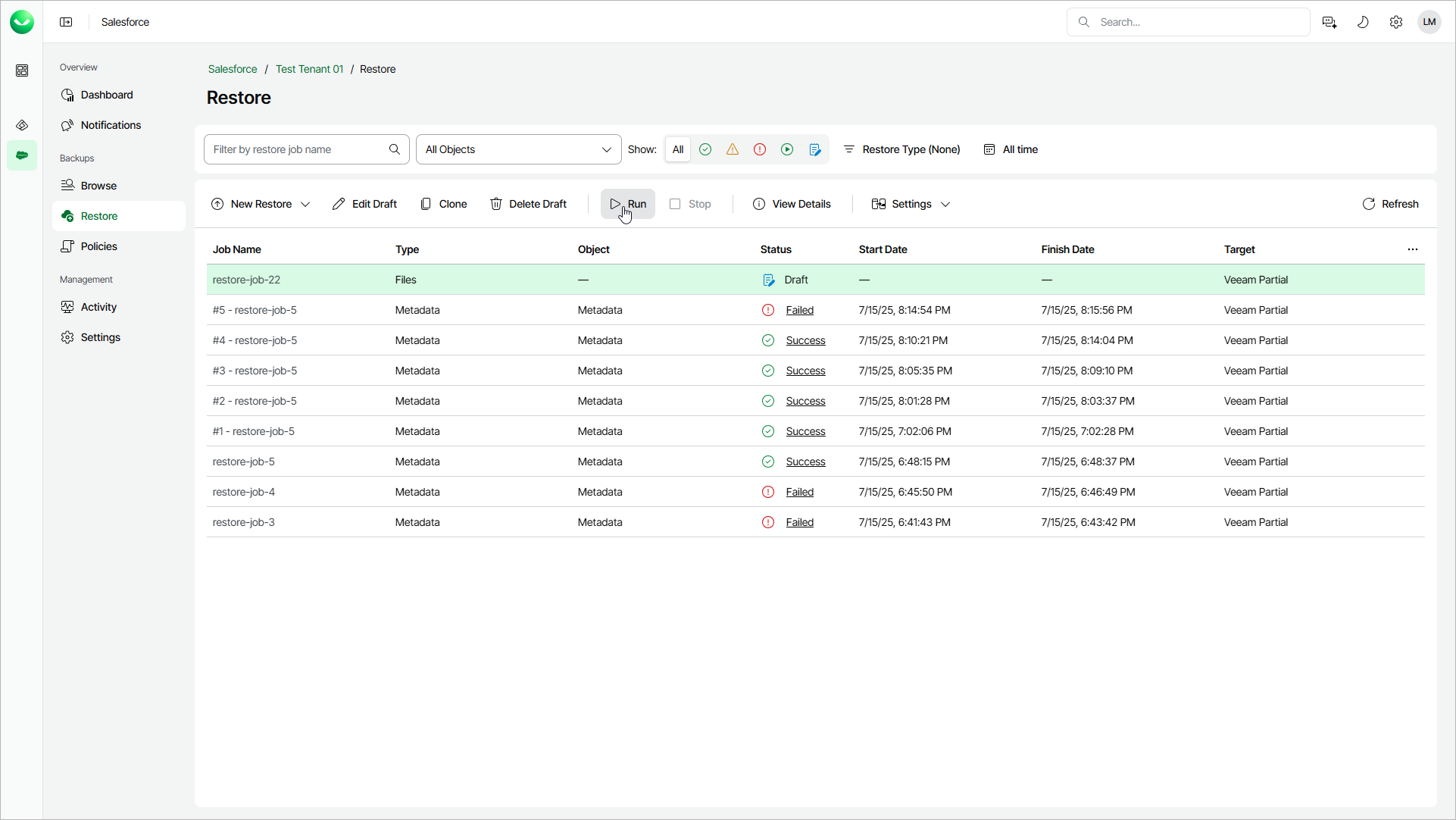This screenshot has width=1456, height=820.
Task: Toggle dark mode moon icon
Action: pos(1363,22)
